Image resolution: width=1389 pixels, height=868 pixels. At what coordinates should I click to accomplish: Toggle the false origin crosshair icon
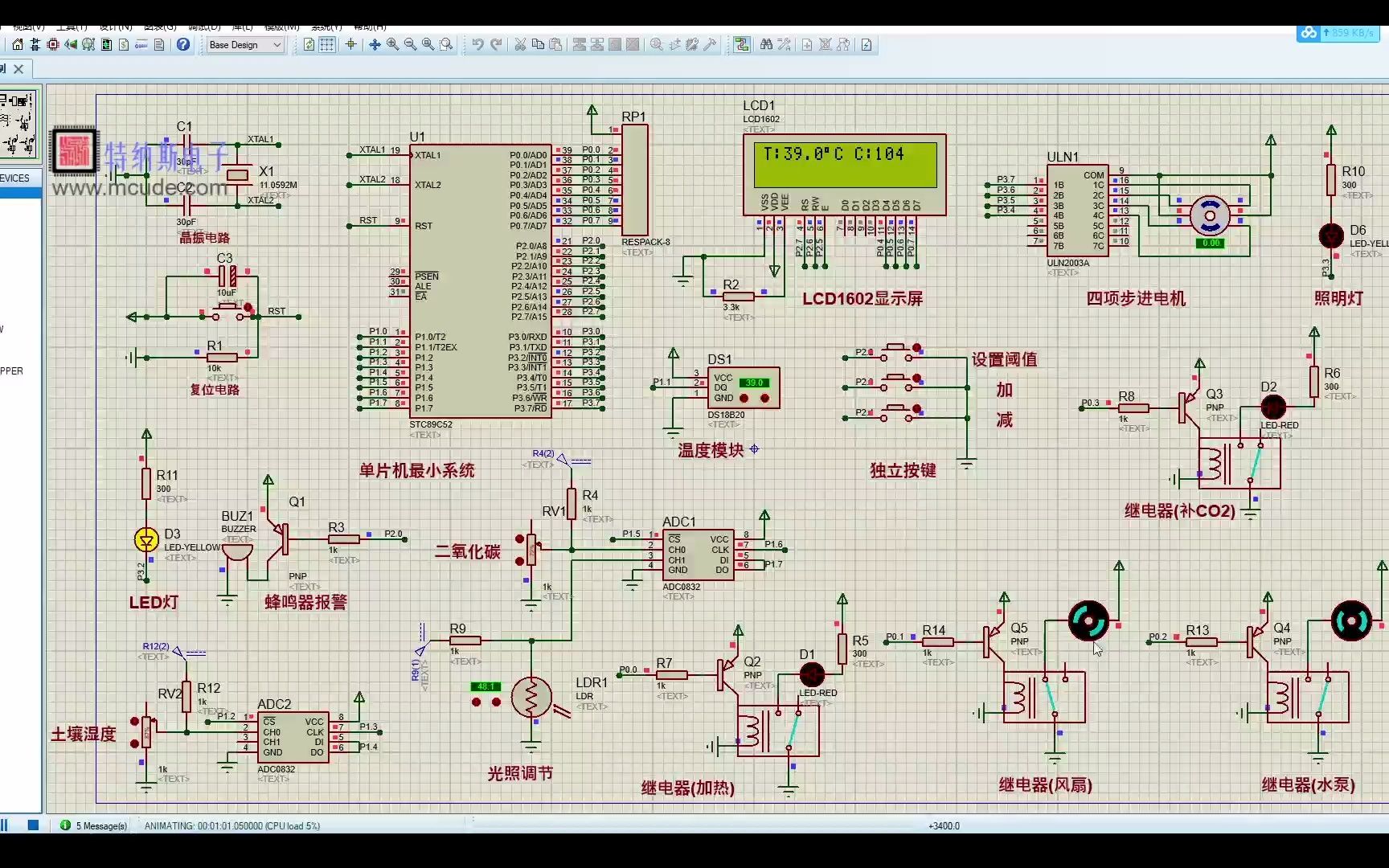pyautogui.click(x=350, y=45)
